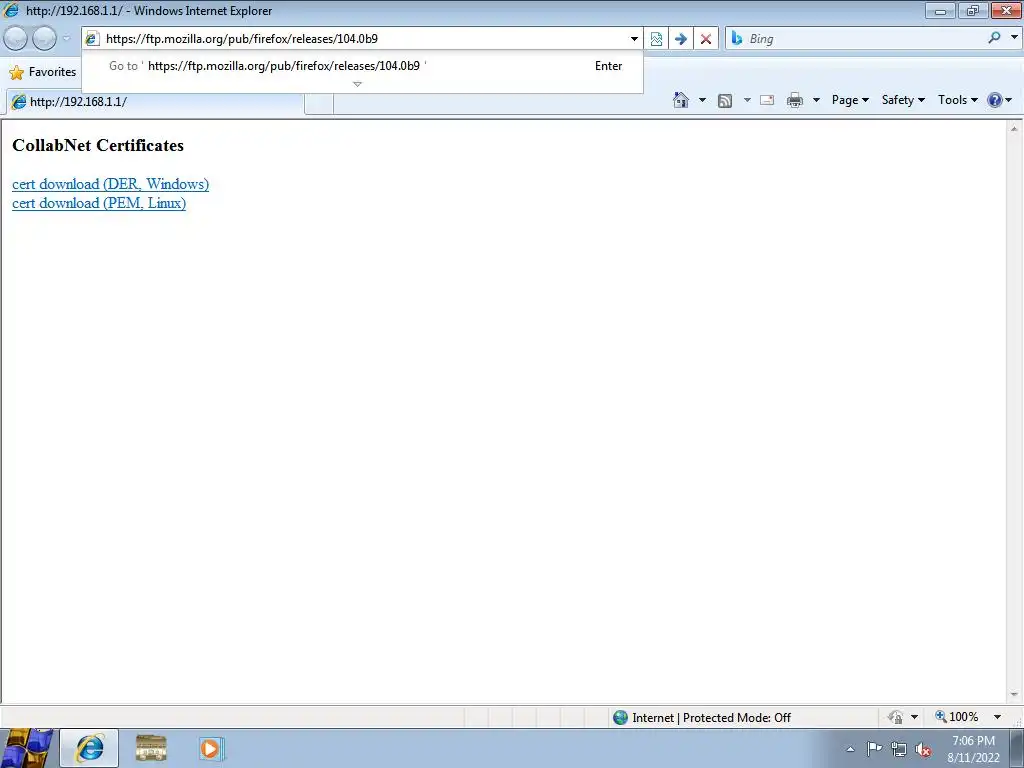Image resolution: width=1024 pixels, height=768 pixels.
Task: Click the CollabNet Certificates heading
Action: [98, 145]
